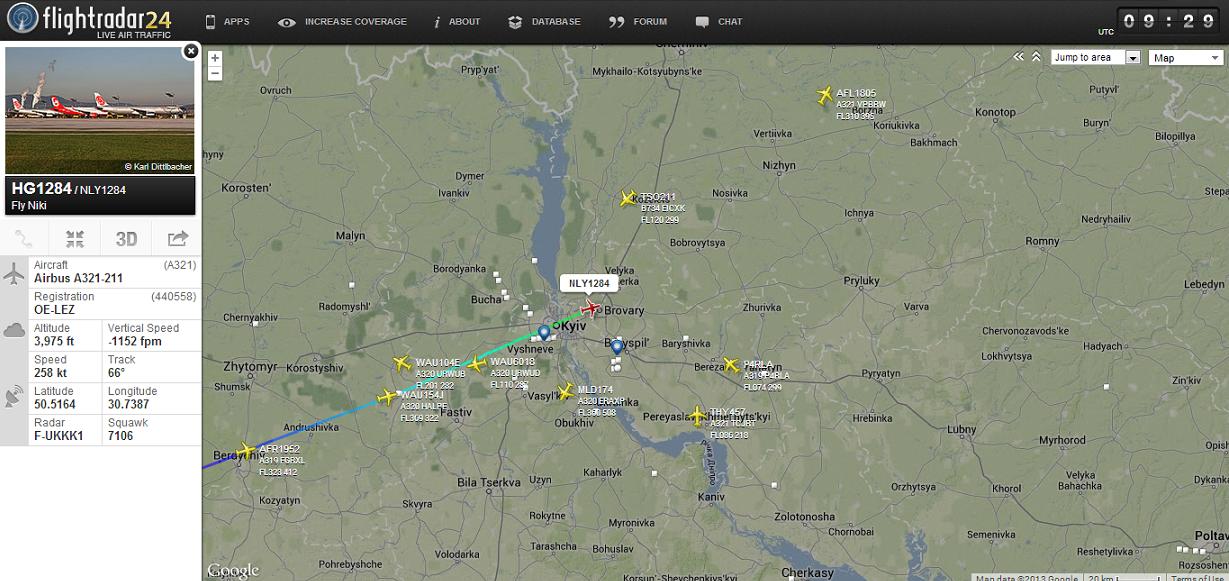Click the share flight arrow icon

(177, 238)
